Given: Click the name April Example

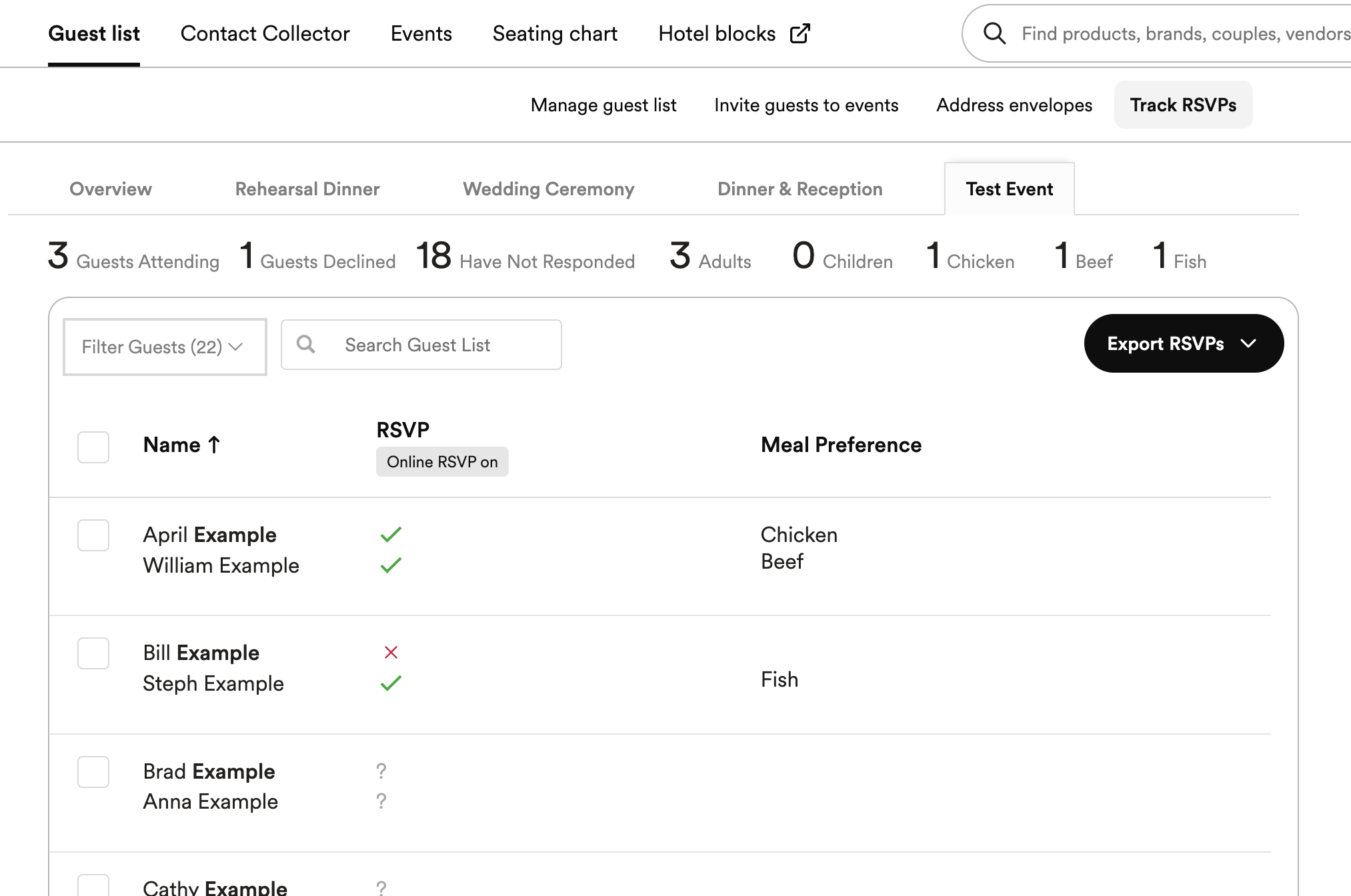Looking at the screenshot, I should pyautogui.click(x=210, y=535).
